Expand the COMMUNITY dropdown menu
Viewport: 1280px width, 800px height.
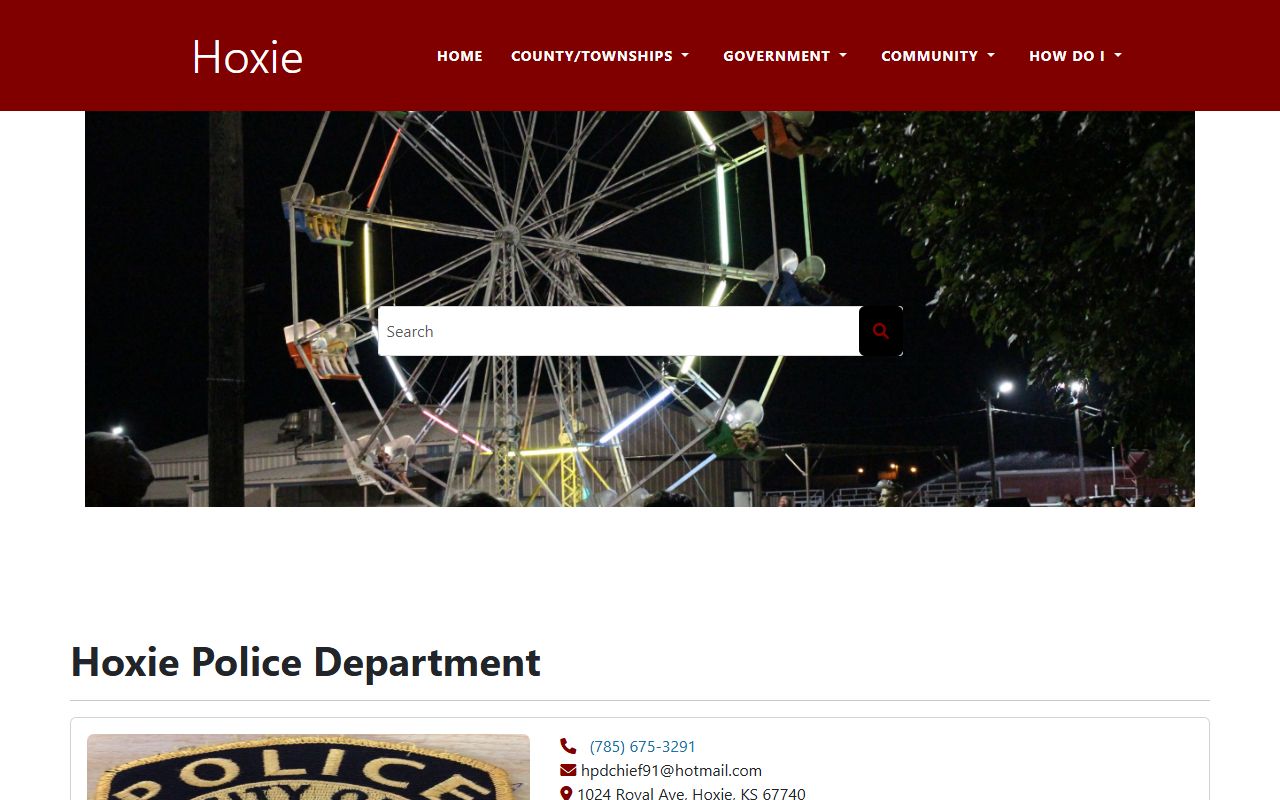coord(938,56)
